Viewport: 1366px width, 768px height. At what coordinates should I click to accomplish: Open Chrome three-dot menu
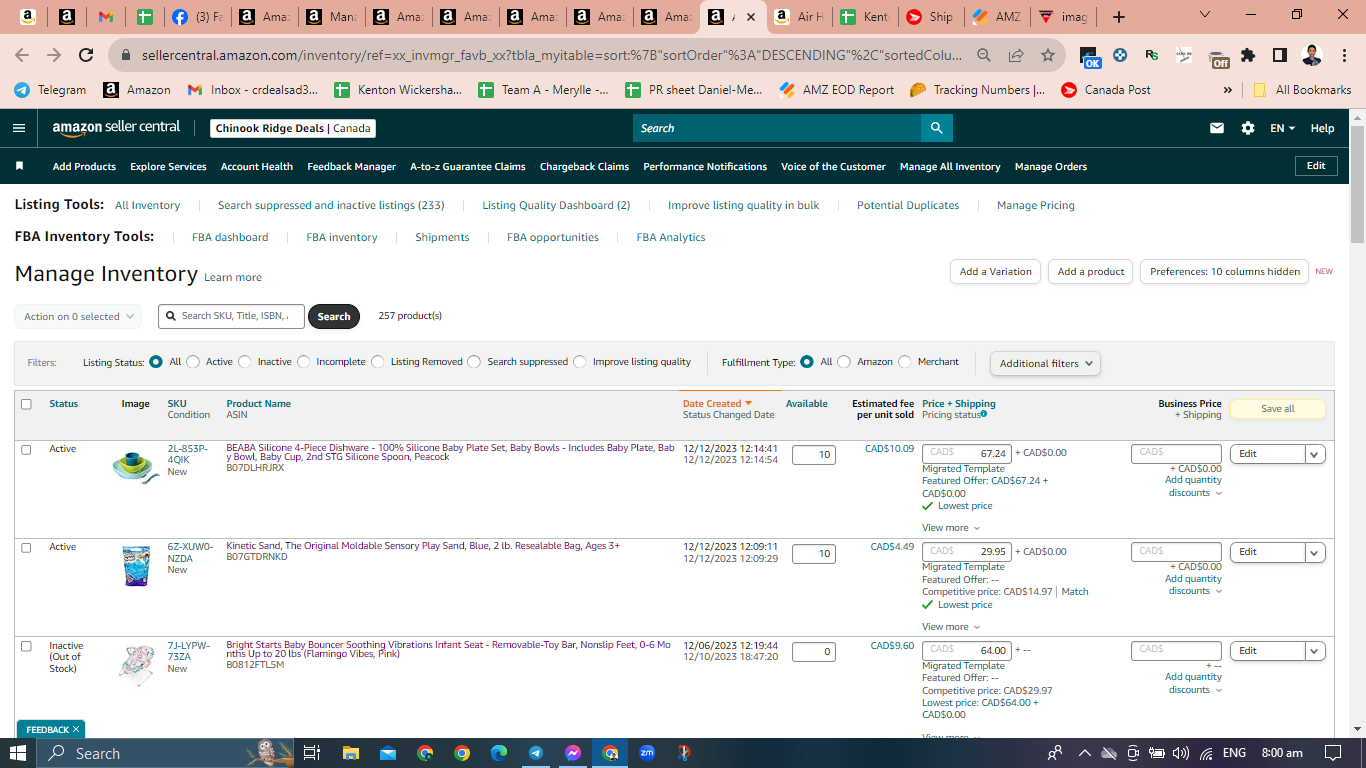tap(1345, 55)
